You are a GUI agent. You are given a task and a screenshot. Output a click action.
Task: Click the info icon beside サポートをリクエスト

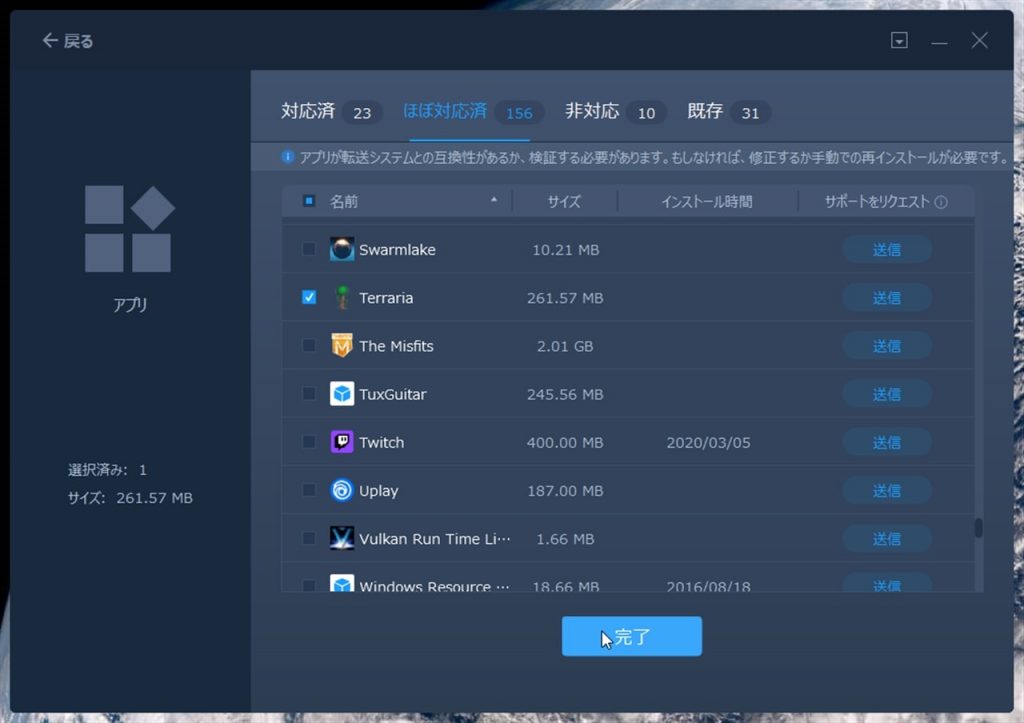point(940,202)
